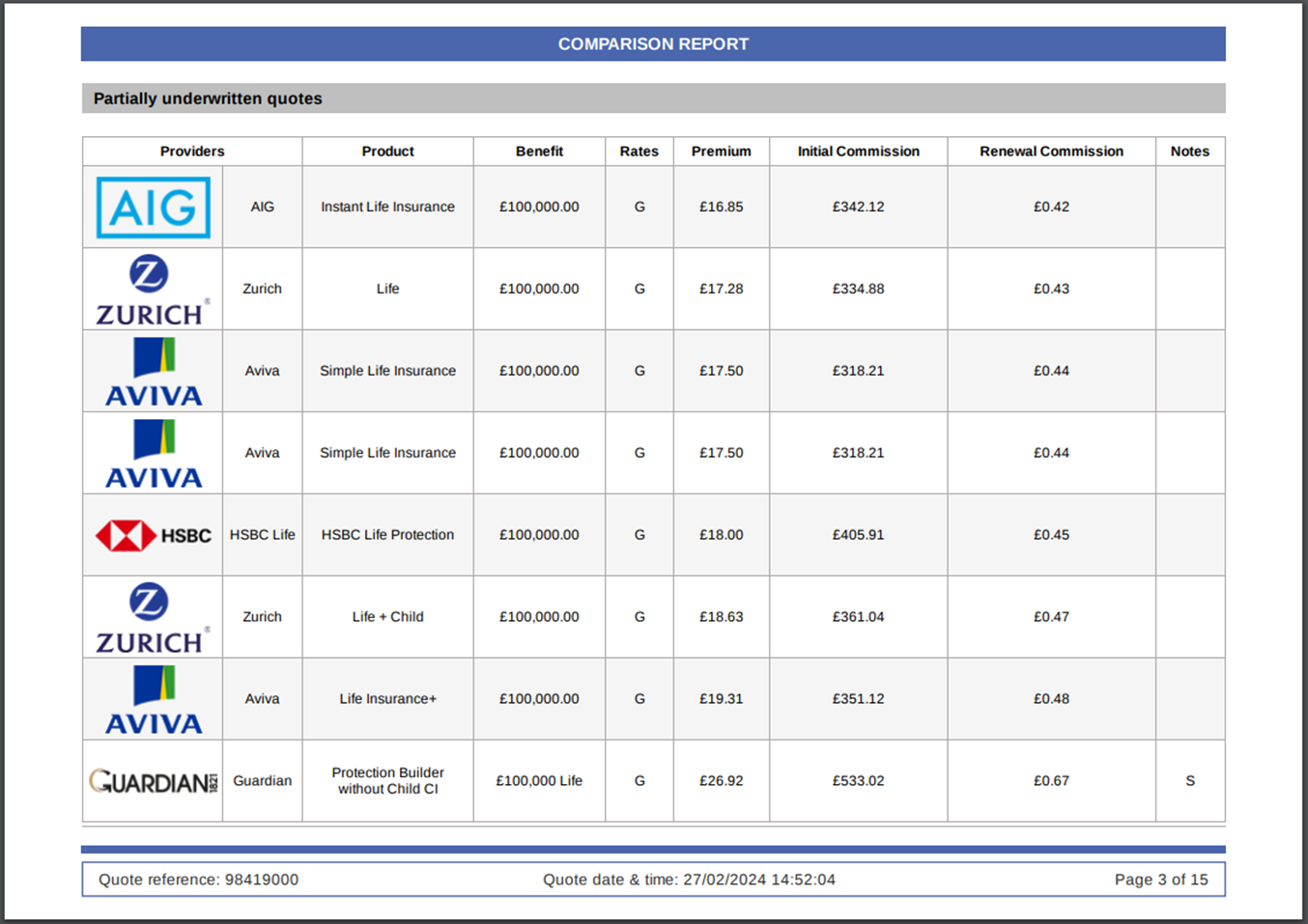Click the Providers column header
This screenshot has height=924, width=1308.
[x=192, y=152]
